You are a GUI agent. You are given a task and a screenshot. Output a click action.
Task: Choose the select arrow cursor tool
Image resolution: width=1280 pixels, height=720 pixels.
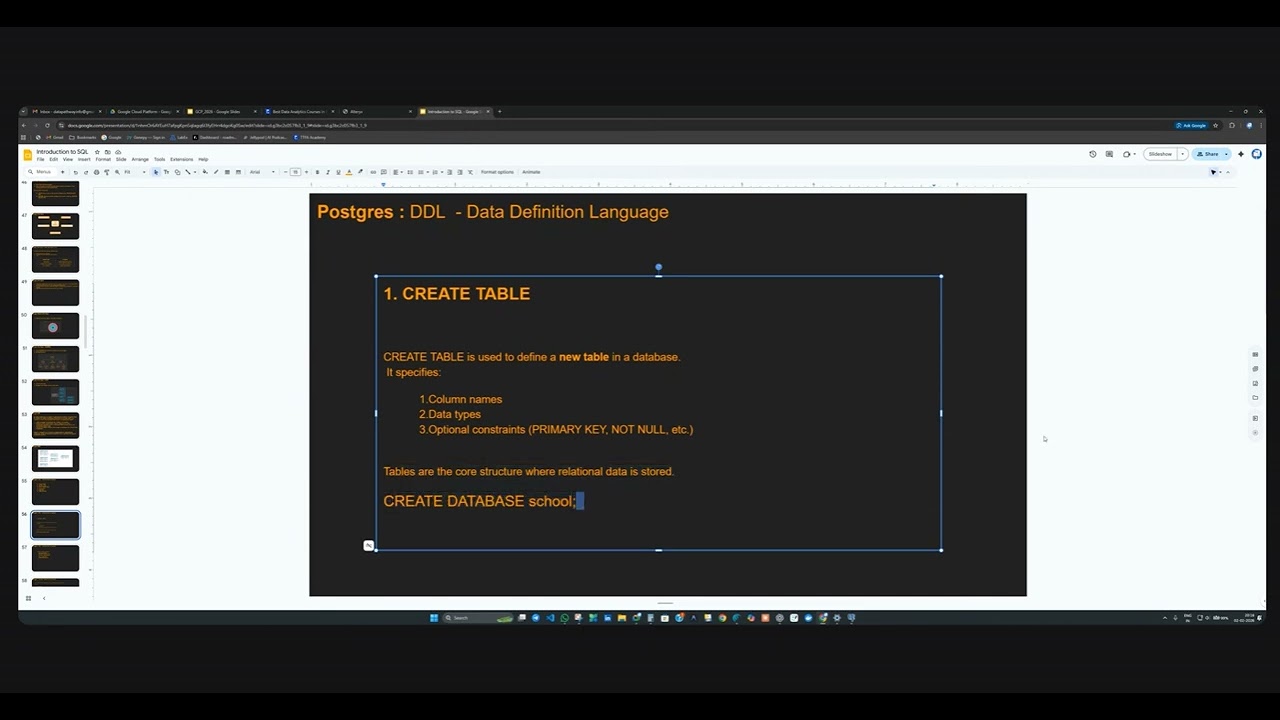pyautogui.click(x=156, y=172)
